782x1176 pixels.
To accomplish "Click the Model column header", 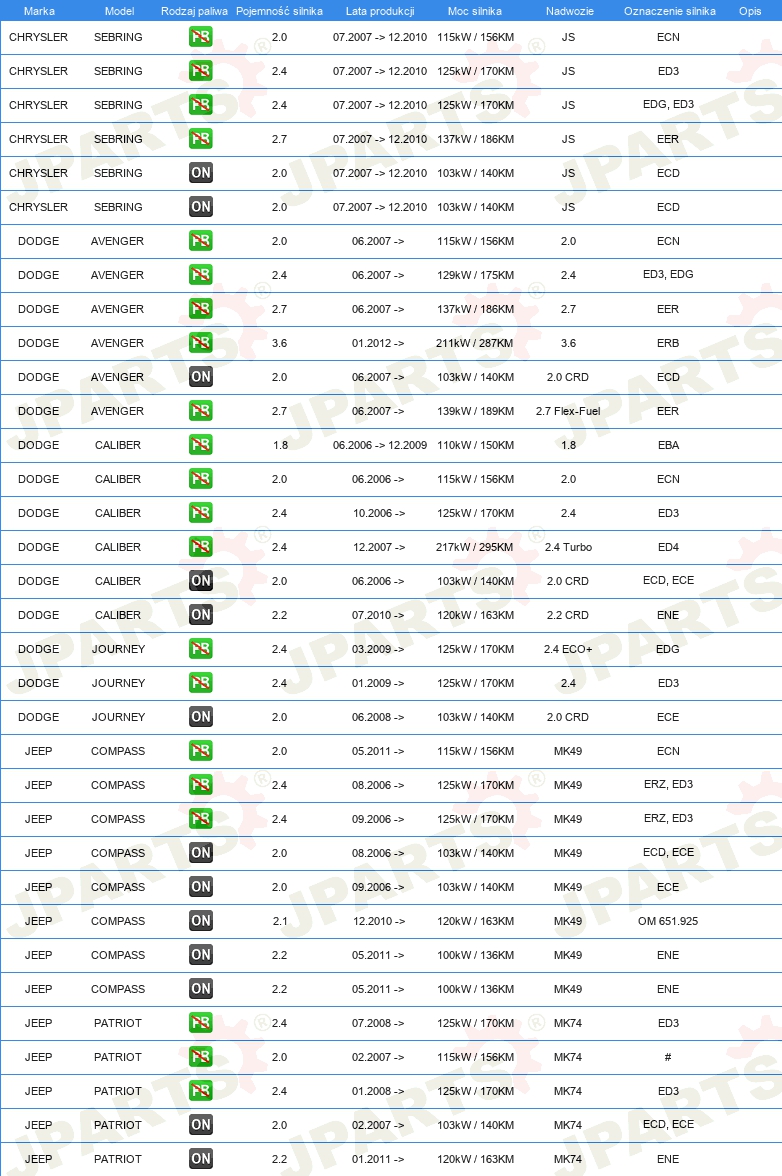I will coord(119,11).
